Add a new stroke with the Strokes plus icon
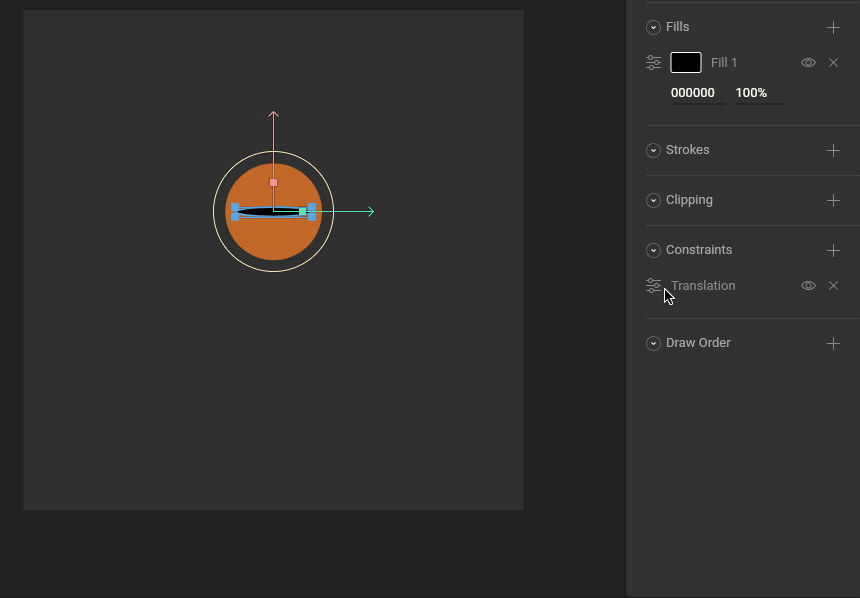 (x=833, y=151)
